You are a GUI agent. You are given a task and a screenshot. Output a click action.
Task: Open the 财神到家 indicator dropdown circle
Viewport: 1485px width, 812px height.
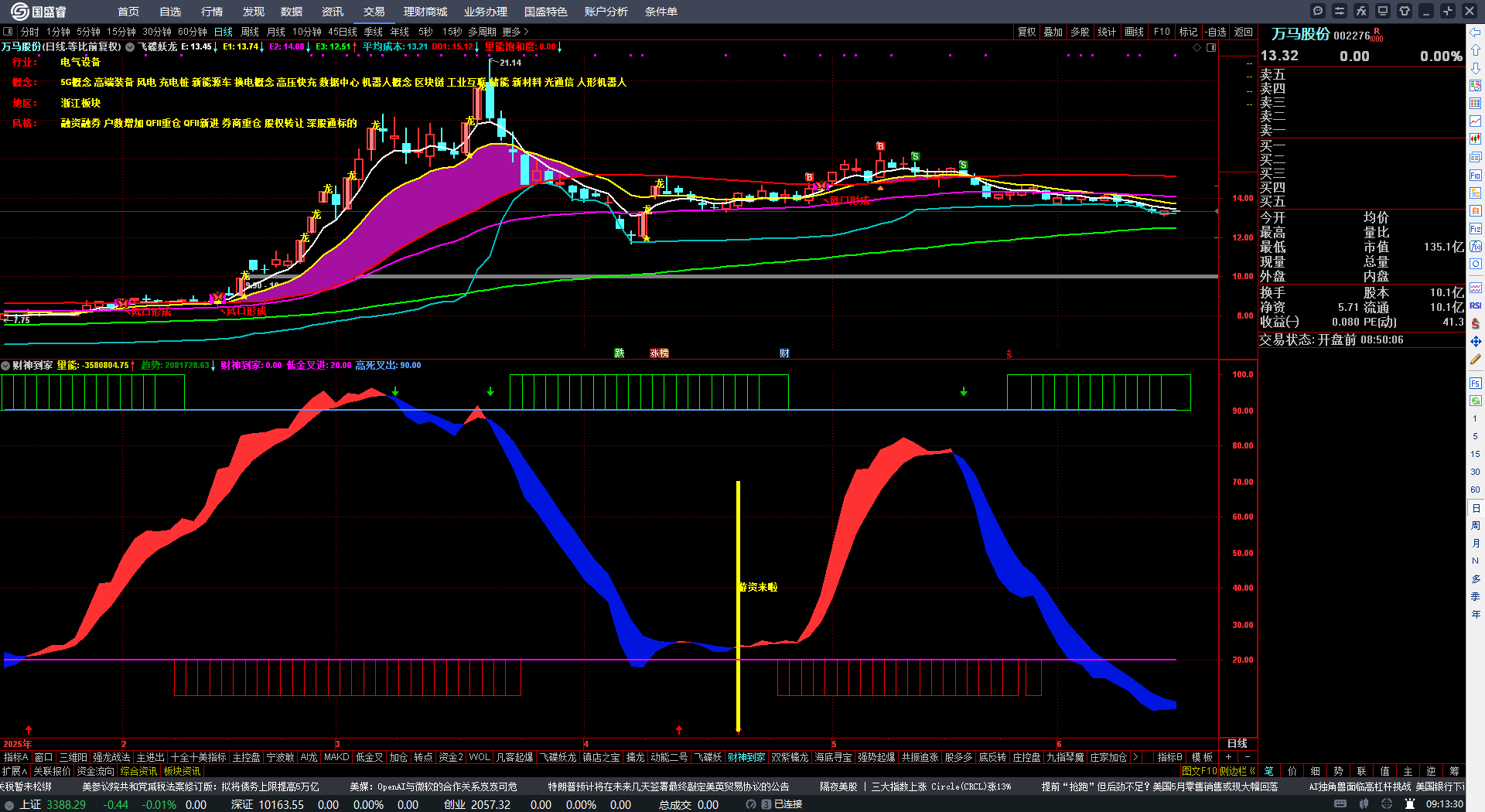tap(5, 365)
